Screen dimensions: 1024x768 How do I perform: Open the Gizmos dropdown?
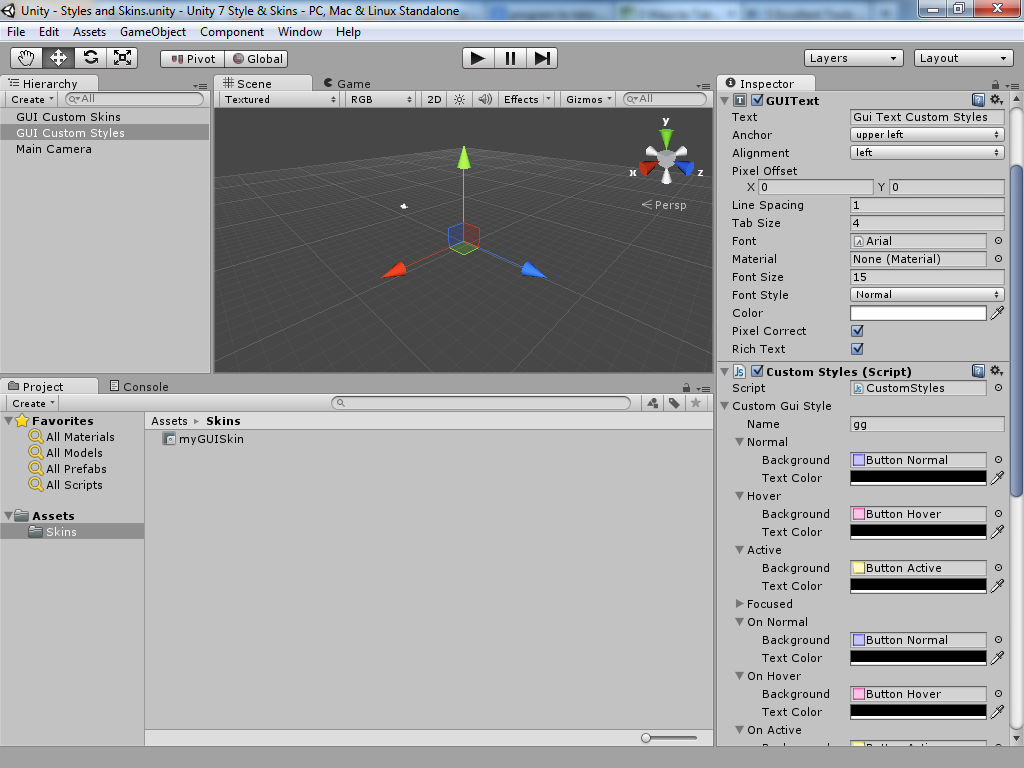pyautogui.click(x=588, y=99)
